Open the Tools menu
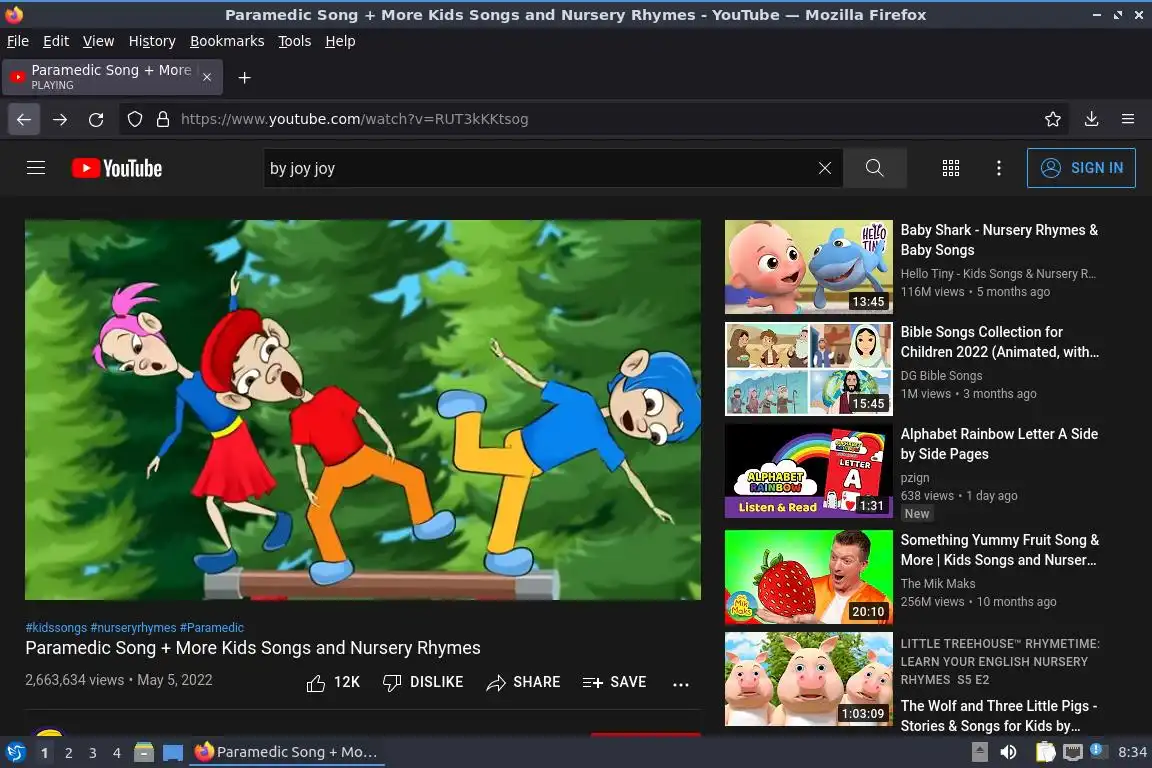The image size is (1152, 768). point(295,41)
